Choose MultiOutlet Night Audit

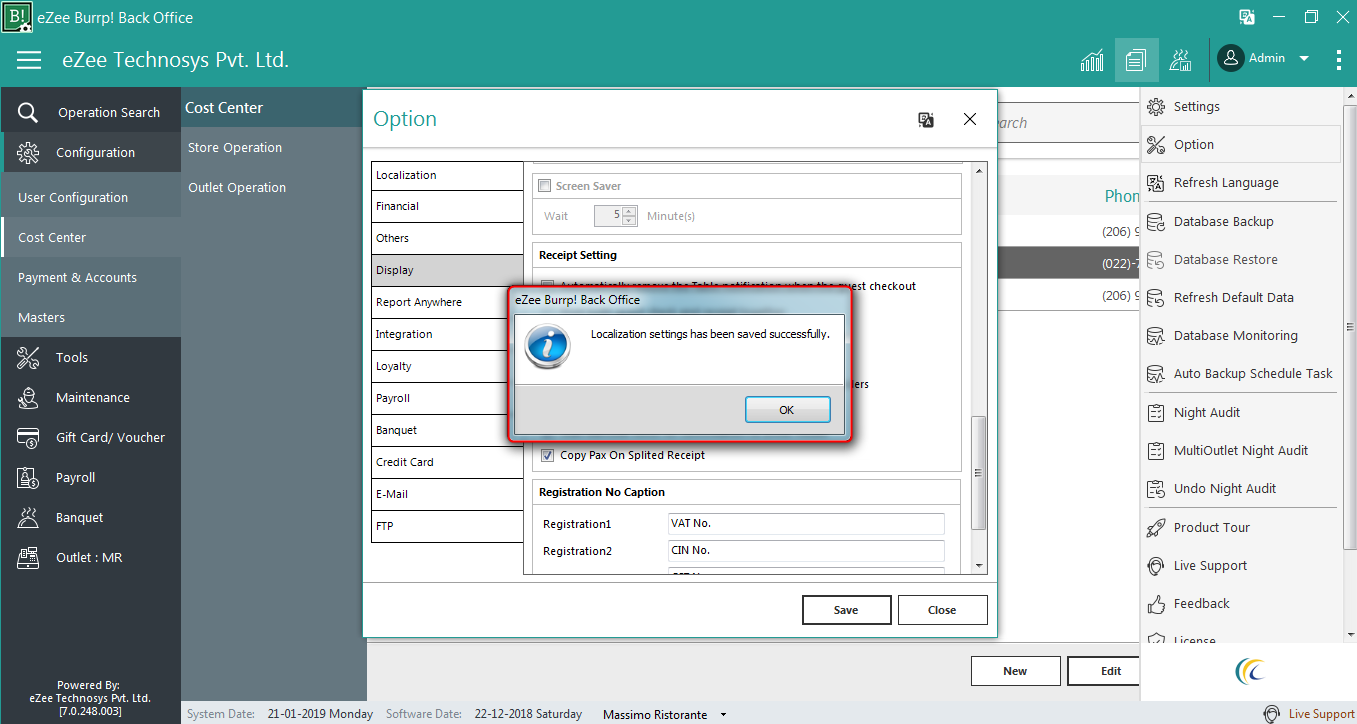(x=1241, y=450)
